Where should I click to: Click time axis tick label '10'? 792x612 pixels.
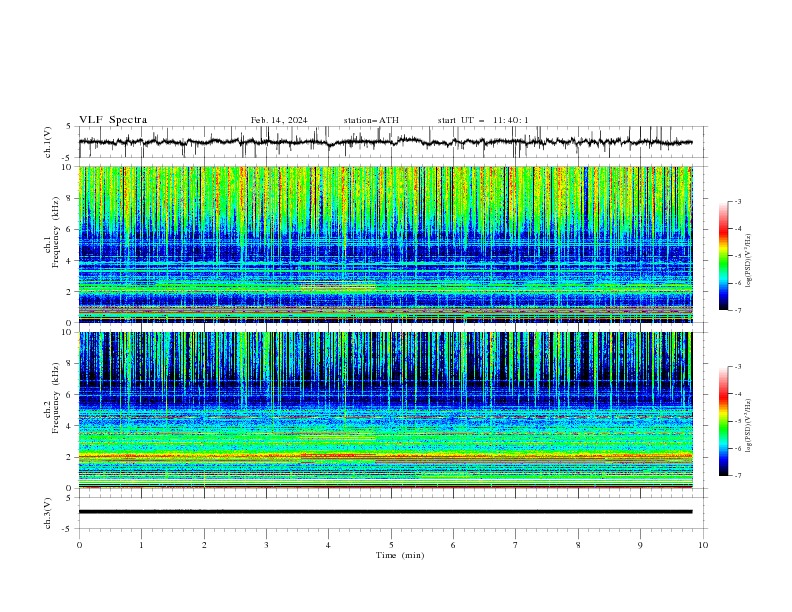coord(703,545)
